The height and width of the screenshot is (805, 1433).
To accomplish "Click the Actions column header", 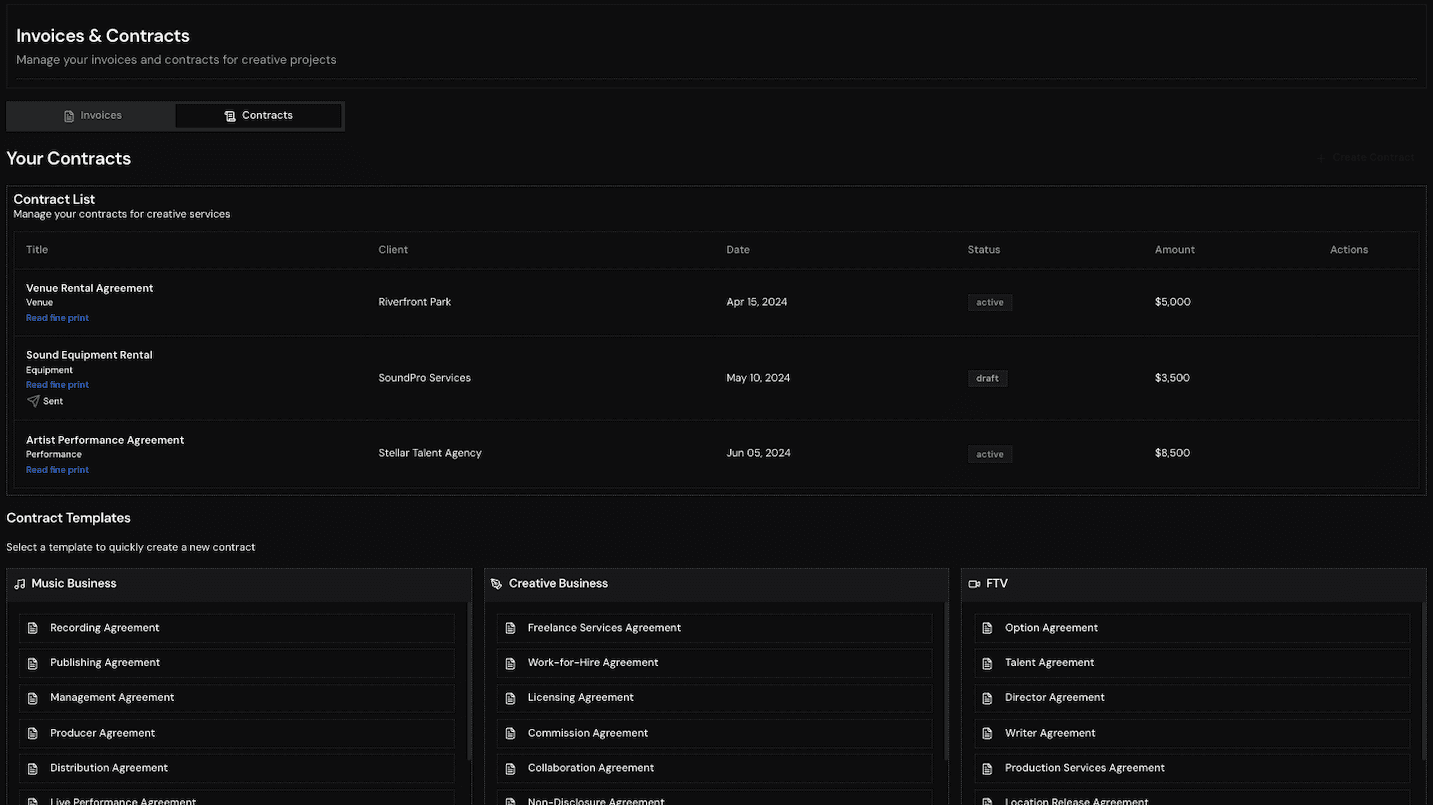I will [x=1349, y=250].
